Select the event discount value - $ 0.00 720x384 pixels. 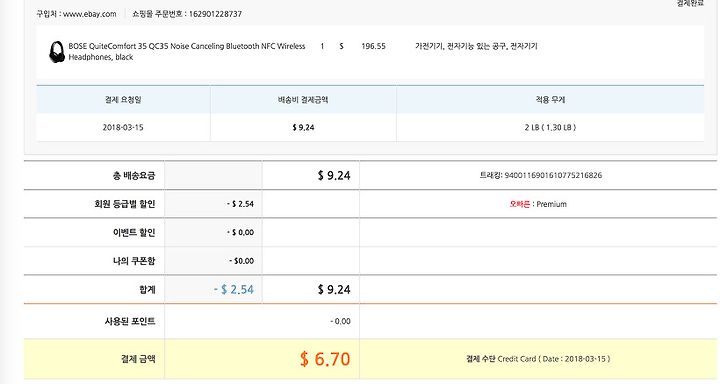click(x=241, y=232)
